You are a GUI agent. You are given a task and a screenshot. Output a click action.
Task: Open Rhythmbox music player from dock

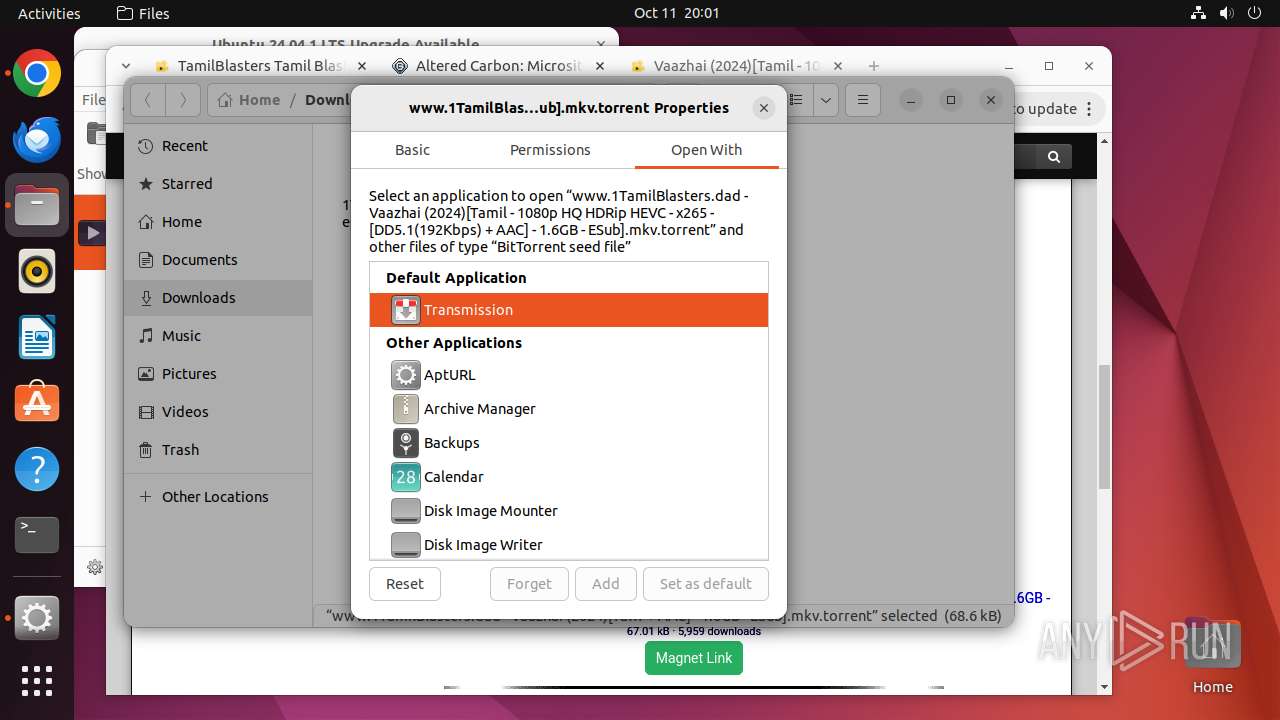(x=37, y=271)
